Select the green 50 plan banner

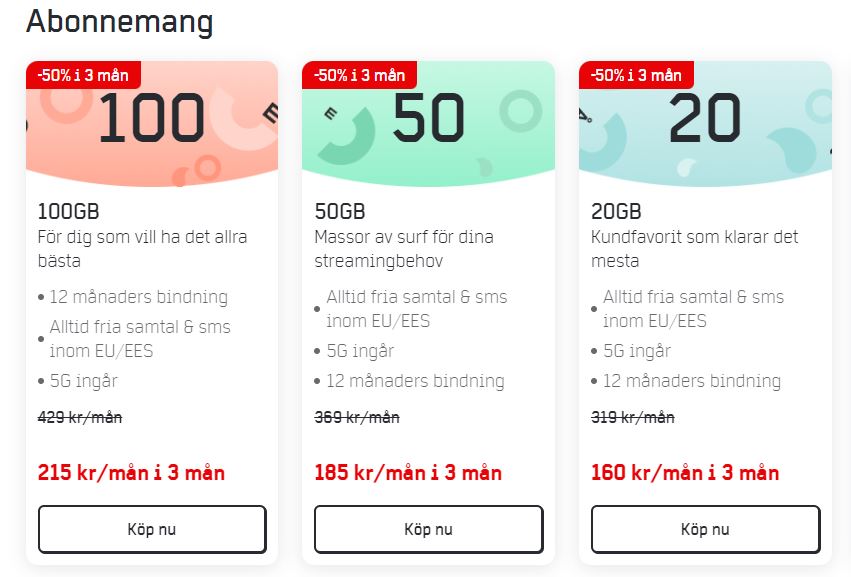(x=429, y=124)
